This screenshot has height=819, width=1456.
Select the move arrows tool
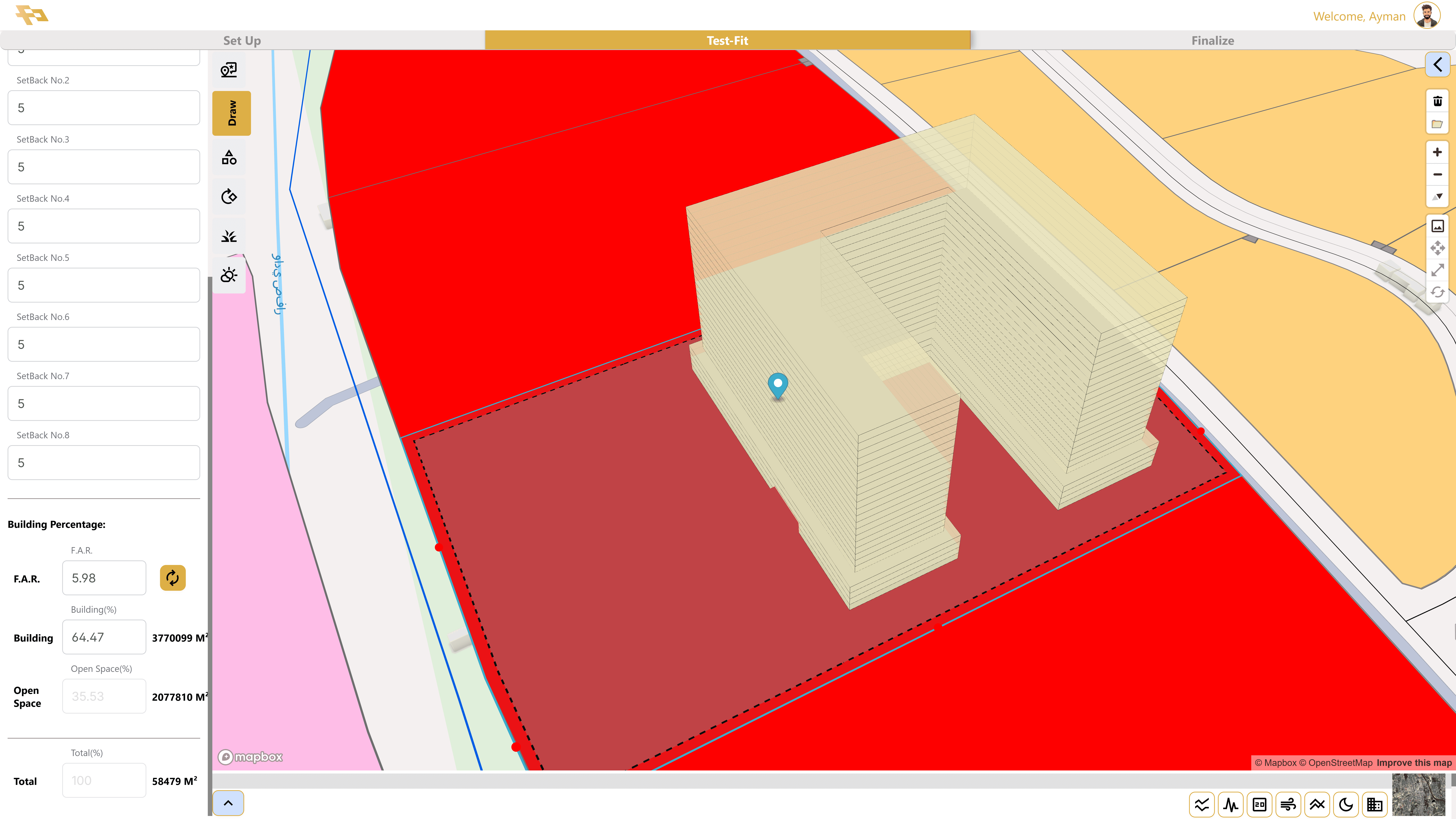tap(1437, 248)
